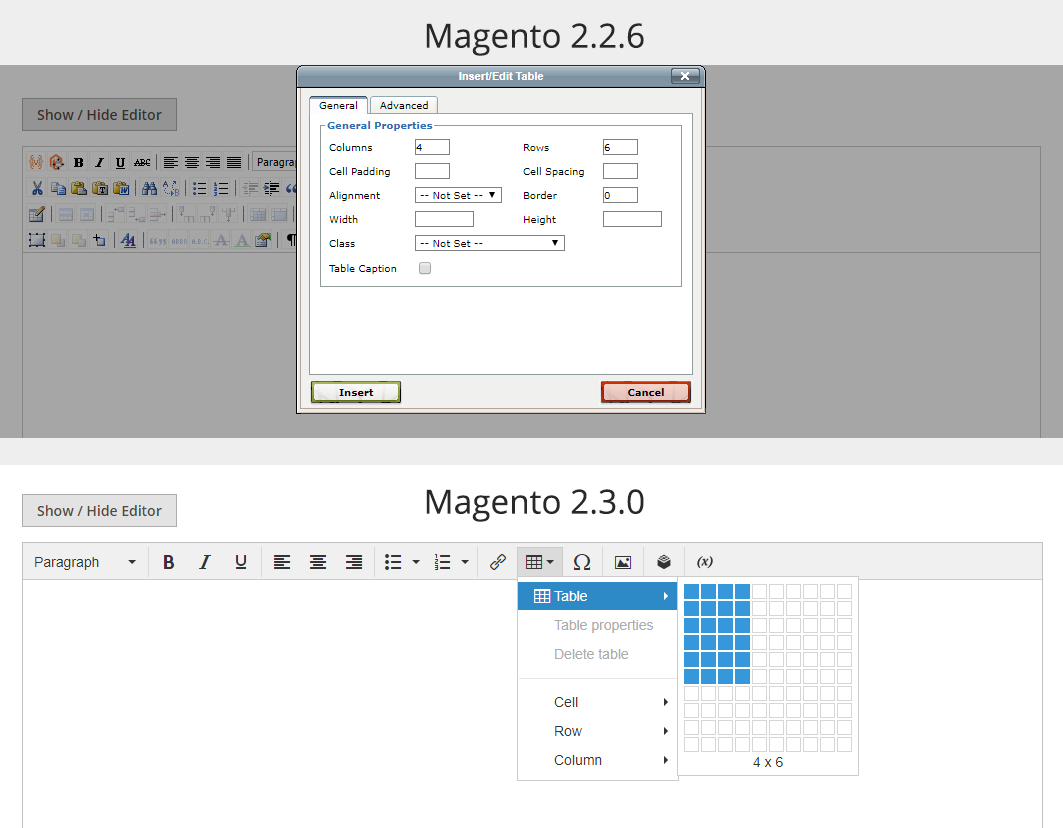The height and width of the screenshot is (828, 1063).
Task: Open Edit CSS Style icon
Action: click(128, 240)
